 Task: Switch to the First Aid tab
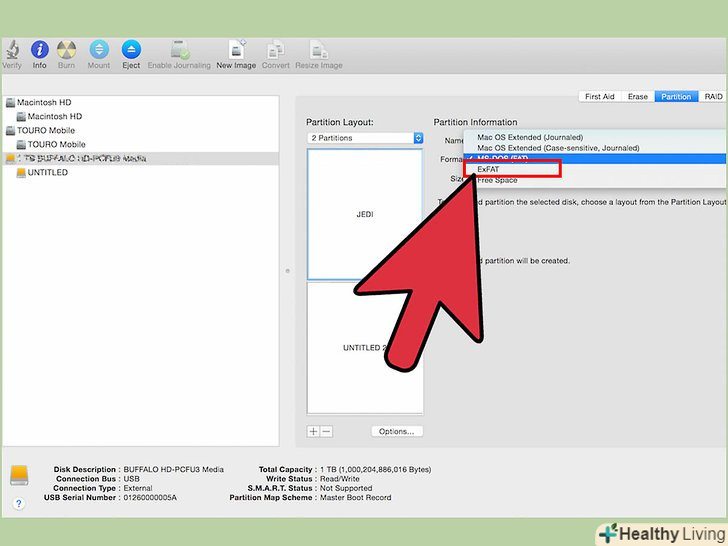599,97
